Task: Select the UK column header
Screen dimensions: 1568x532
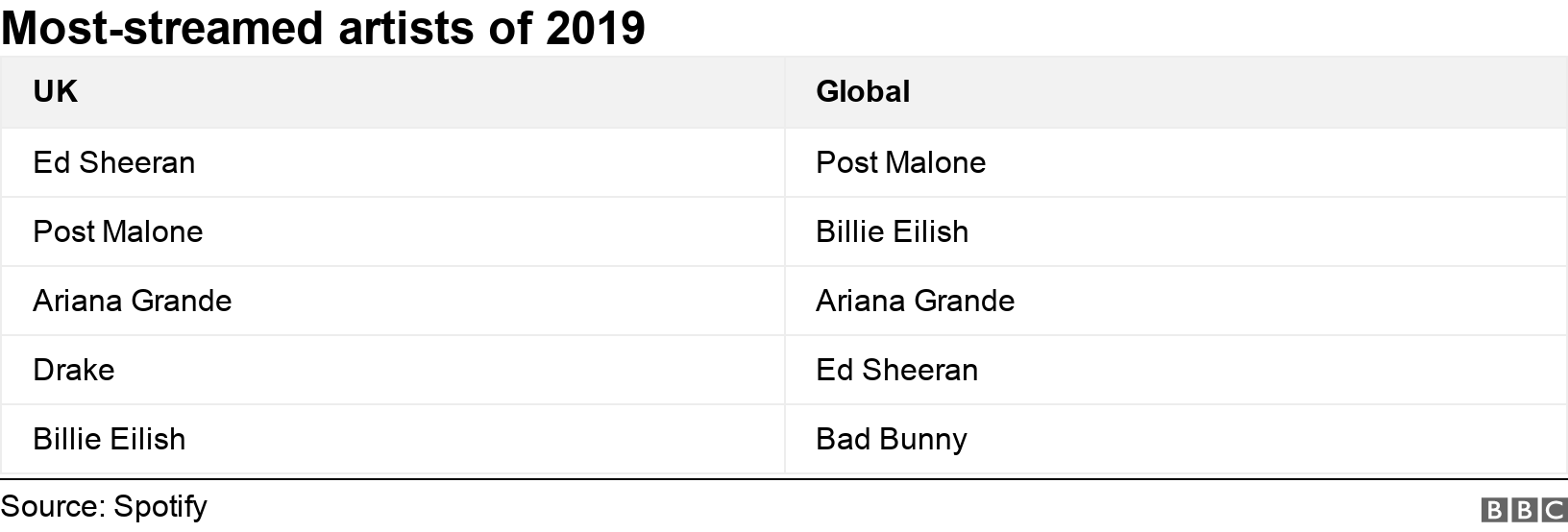Action: (55, 91)
